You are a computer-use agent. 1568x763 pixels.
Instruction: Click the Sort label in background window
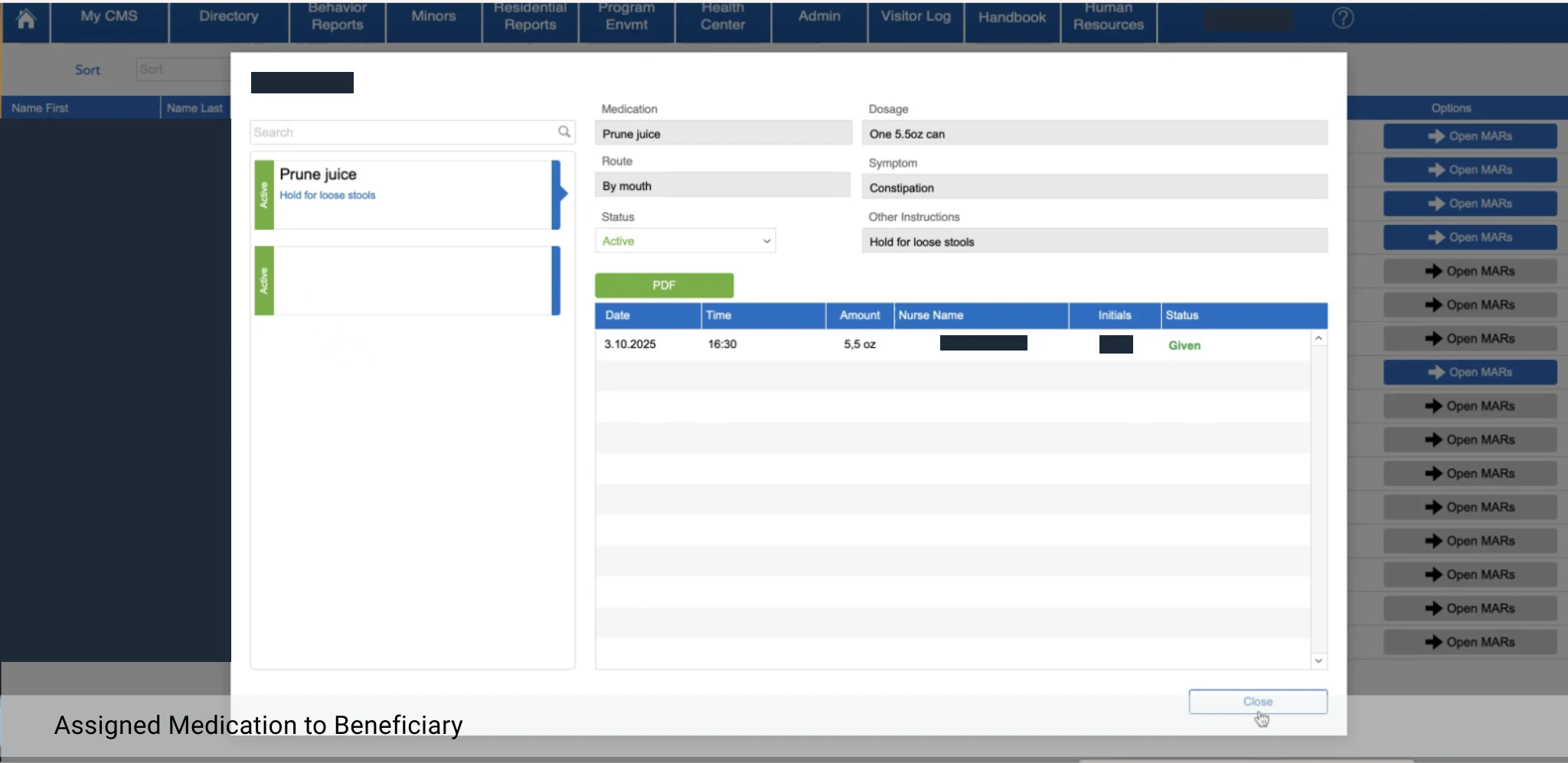[87, 70]
